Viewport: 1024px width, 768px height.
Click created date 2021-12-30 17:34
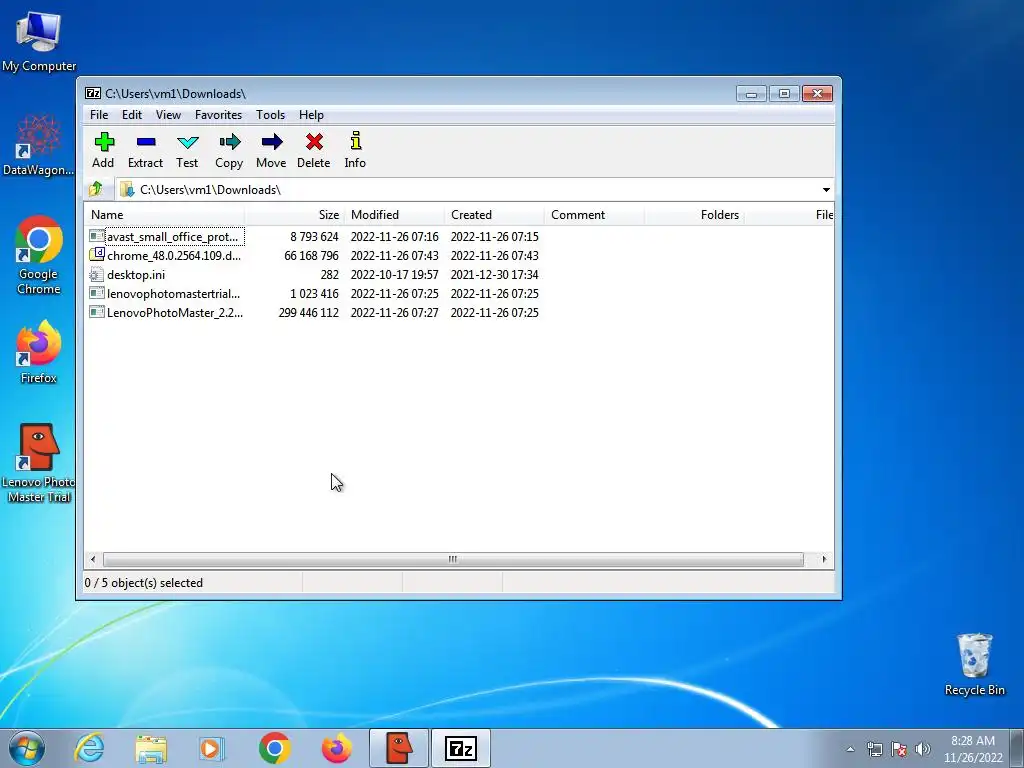(x=494, y=274)
